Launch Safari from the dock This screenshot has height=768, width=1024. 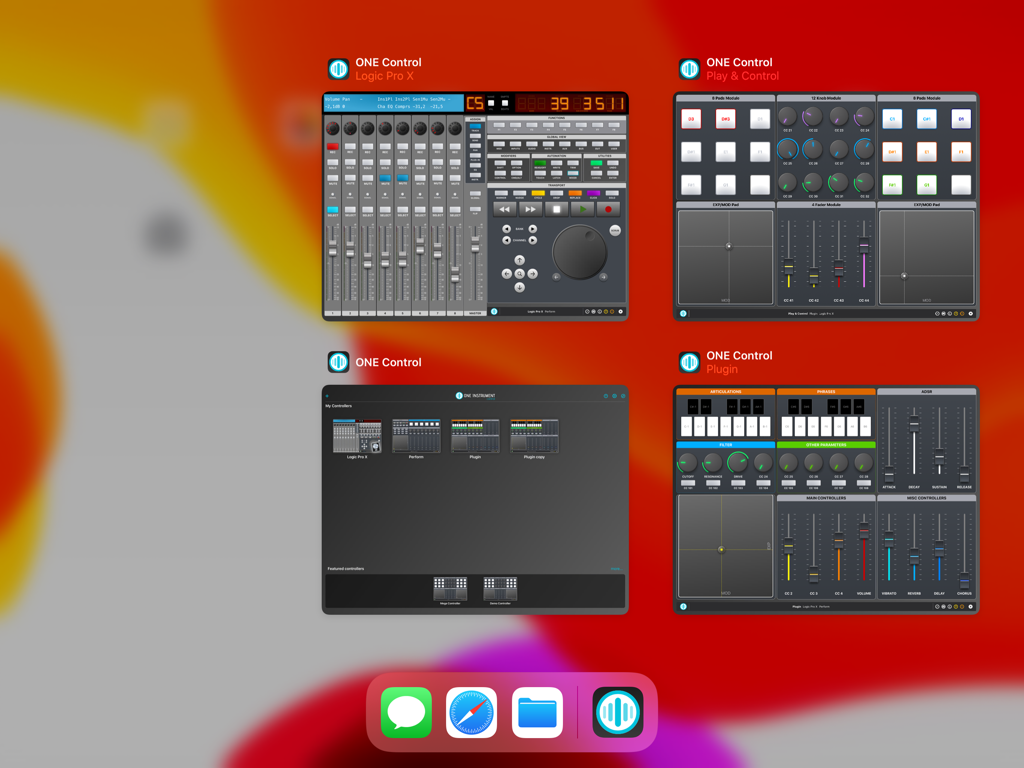coord(471,712)
